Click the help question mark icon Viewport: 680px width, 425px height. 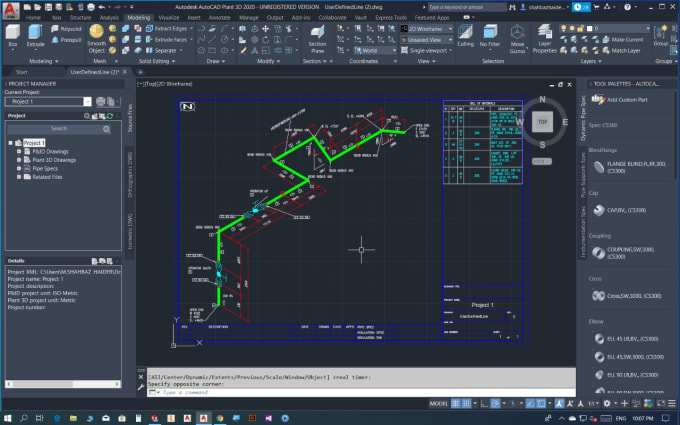point(627,7)
